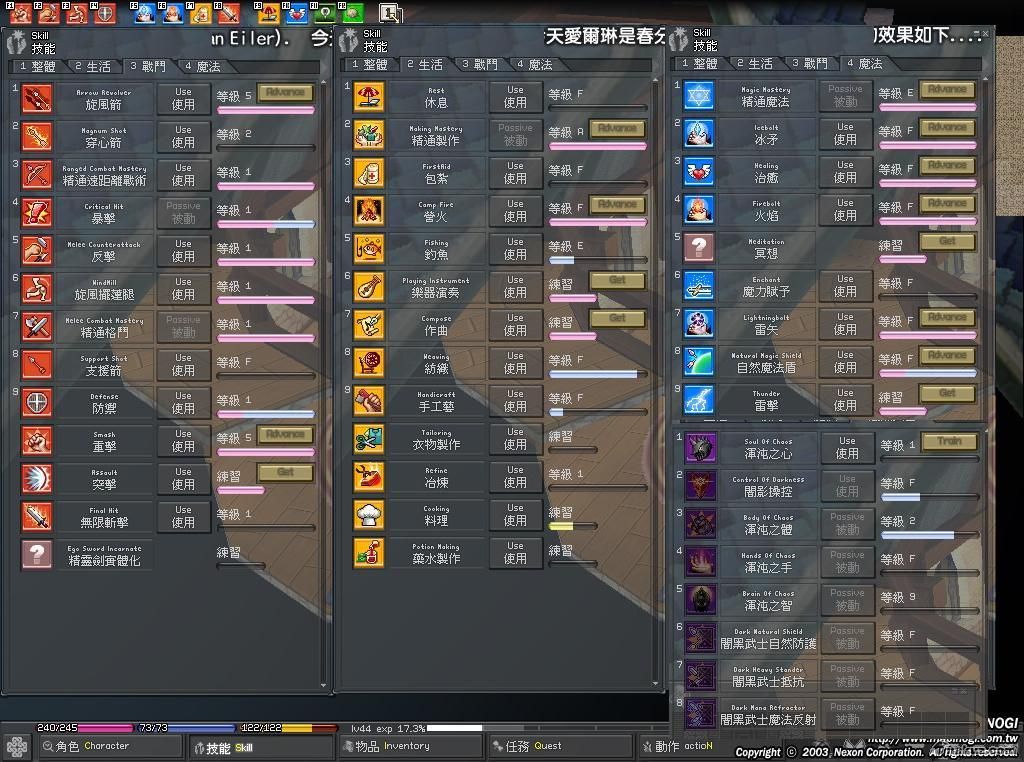
Task: Click the Camp Fire skill icon
Action: (369, 211)
